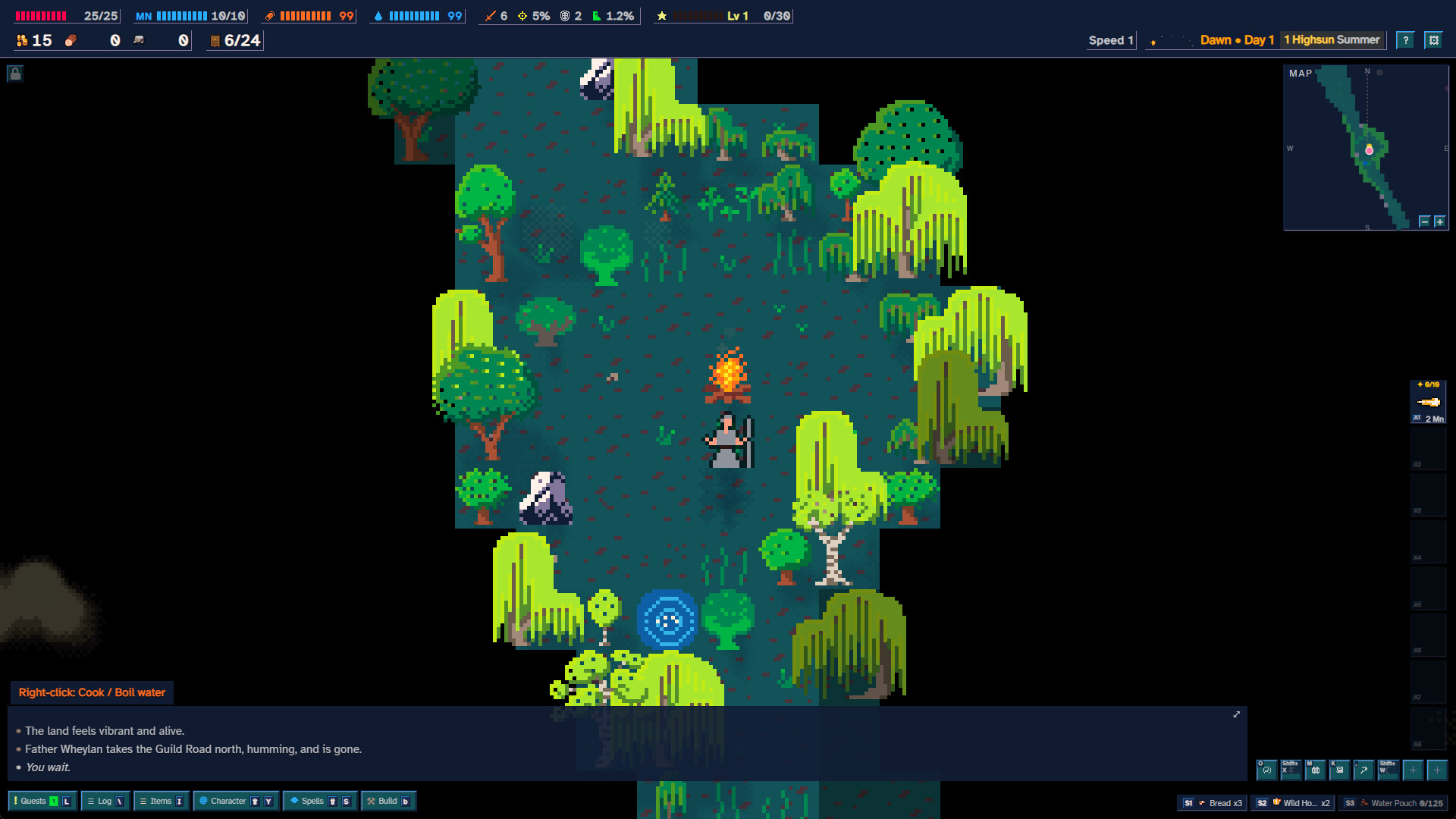The height and width of the screenshot is (819, 1456).
Task: Click the mana bar 10/10
Action: coord(190,16)
